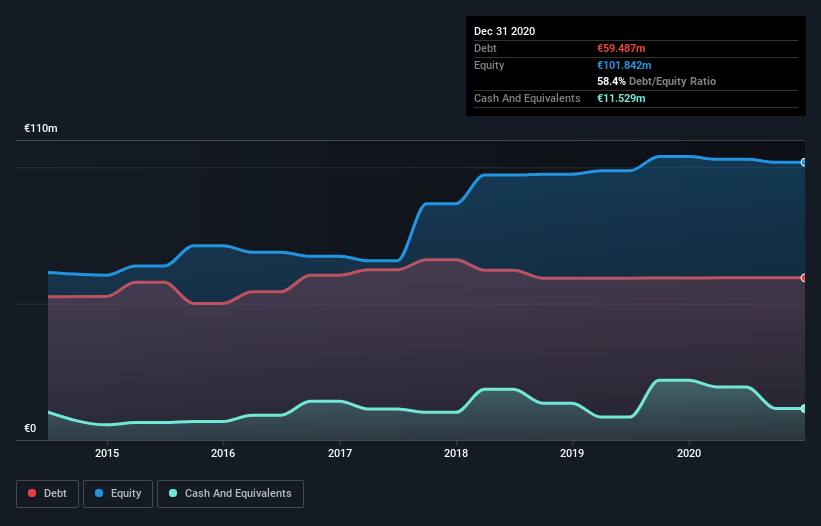The width and height of the screenshot is (821, 526).
Task: Select the 2016 x-axis label
Action: pos(223,453)
